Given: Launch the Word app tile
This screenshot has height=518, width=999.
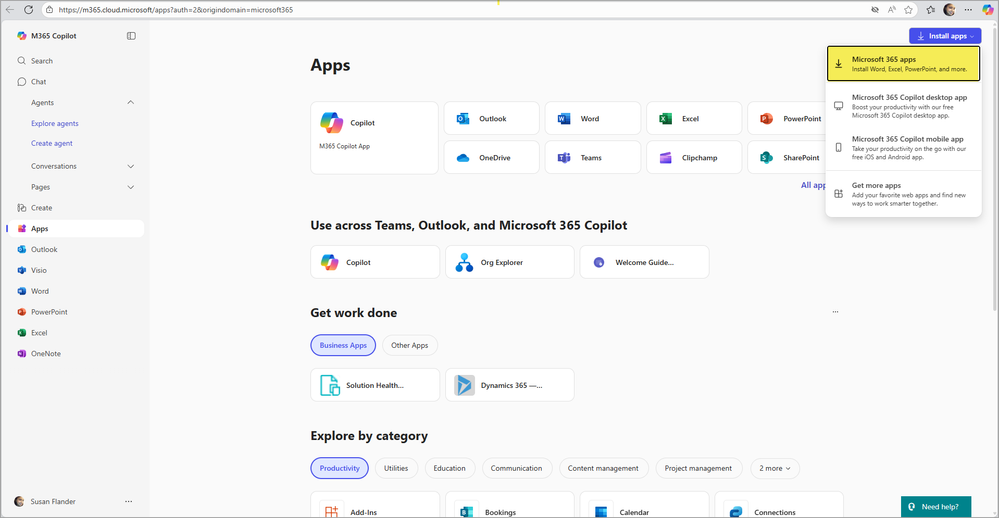Looking at the screenshot, I should pyautogui.click(x=593, y=119).
